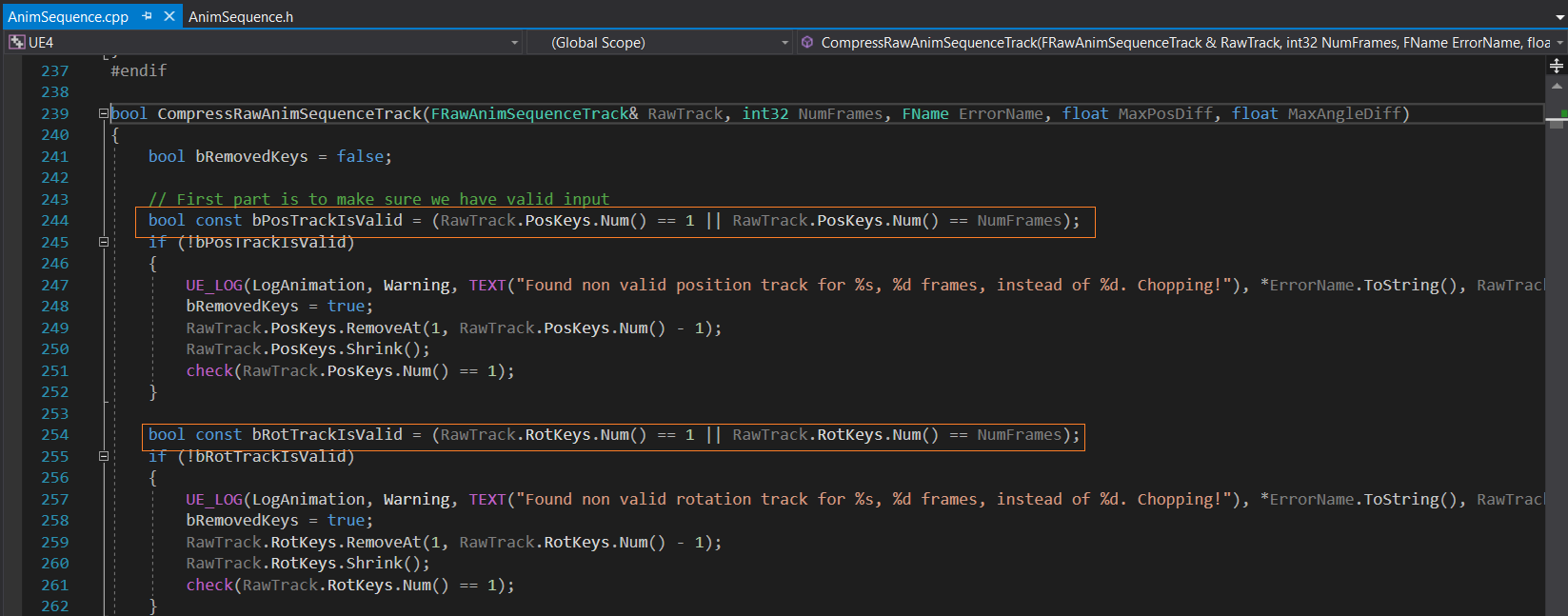Click the FRawAnimSequenceTrack& parameter type
Screen dimensions: 1568x616
point(534,113)
